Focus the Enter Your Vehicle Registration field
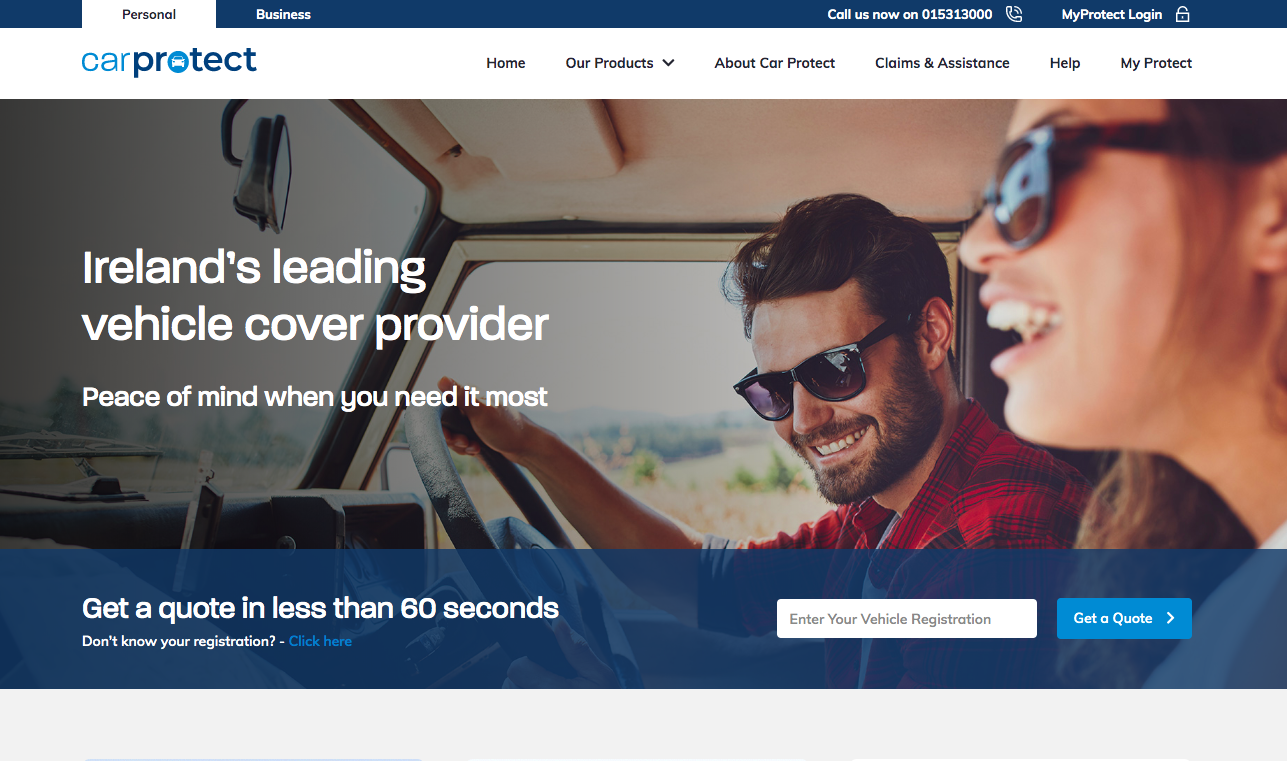Image resolution: width=1287 pixels, height=761 pixels. pyautogui.click(x=906, y=619)
